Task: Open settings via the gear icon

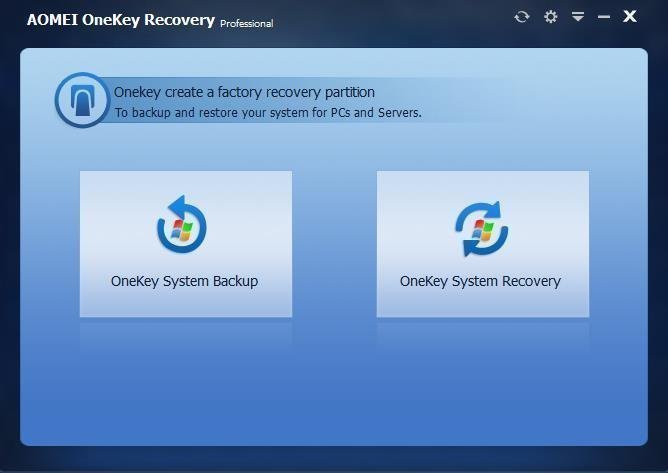Action: pyautogui.click(x=550, y=17)
